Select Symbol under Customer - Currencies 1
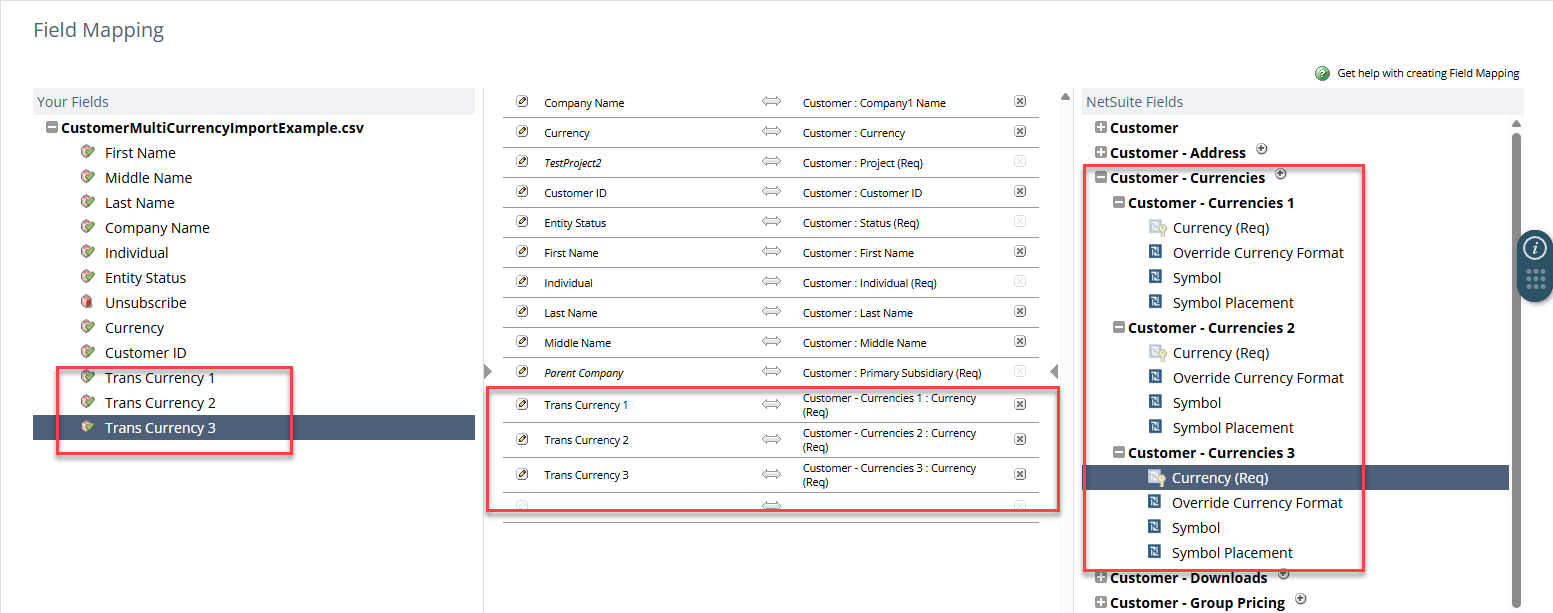The width and height of the screenshot is (1553, 613). (1197, 278)
